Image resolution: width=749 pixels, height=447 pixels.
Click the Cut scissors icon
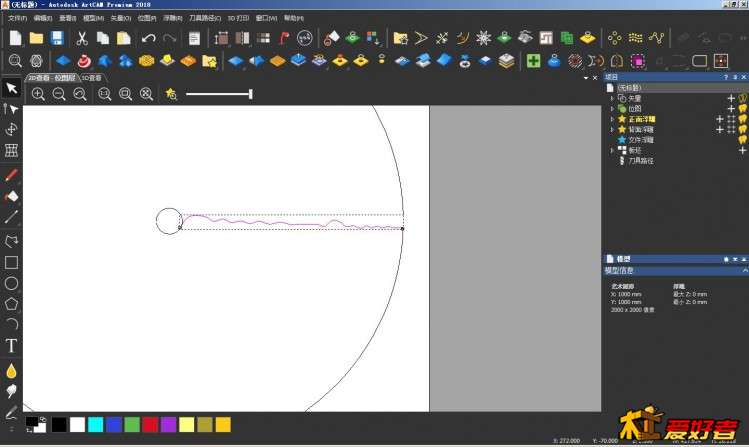click(x=81, y=38)
